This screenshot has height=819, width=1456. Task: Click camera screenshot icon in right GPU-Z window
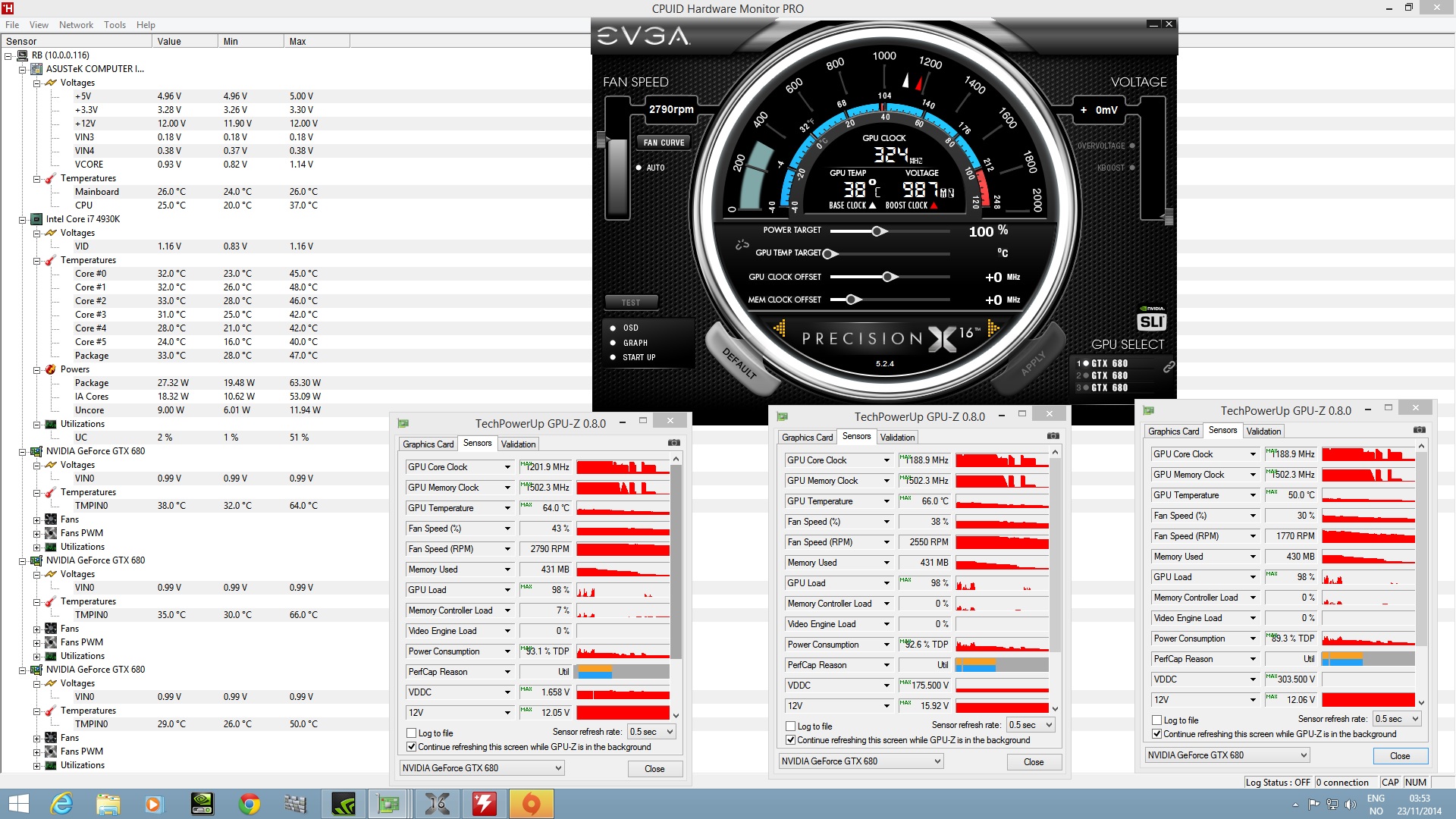point(1420,430)
